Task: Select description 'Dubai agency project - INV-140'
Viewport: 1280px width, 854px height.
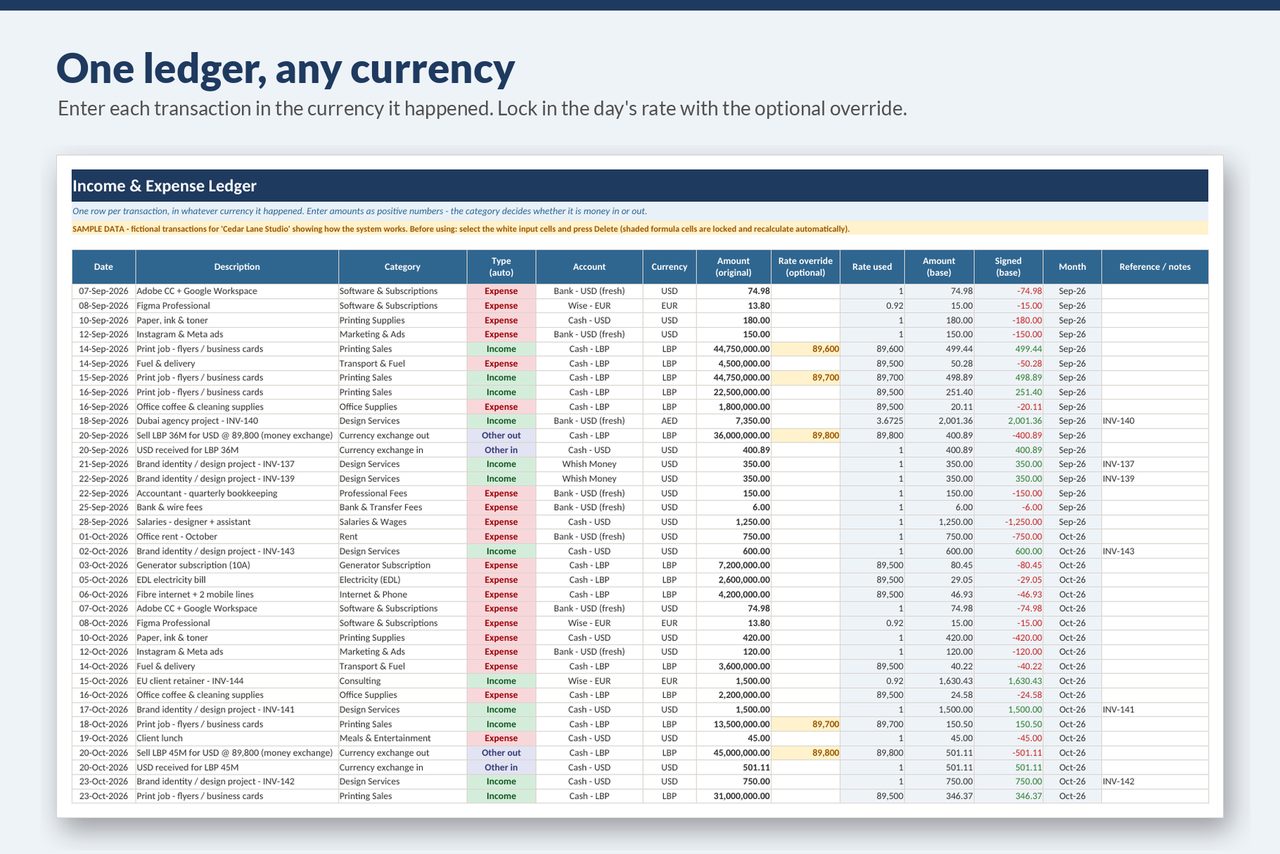Action: (237, 421)
